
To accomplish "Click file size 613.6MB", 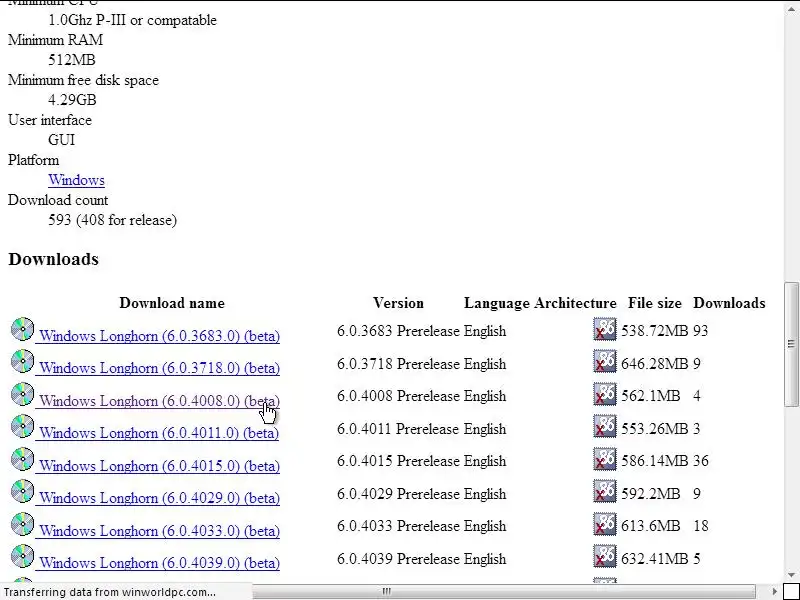I will (x=651, y=526).
